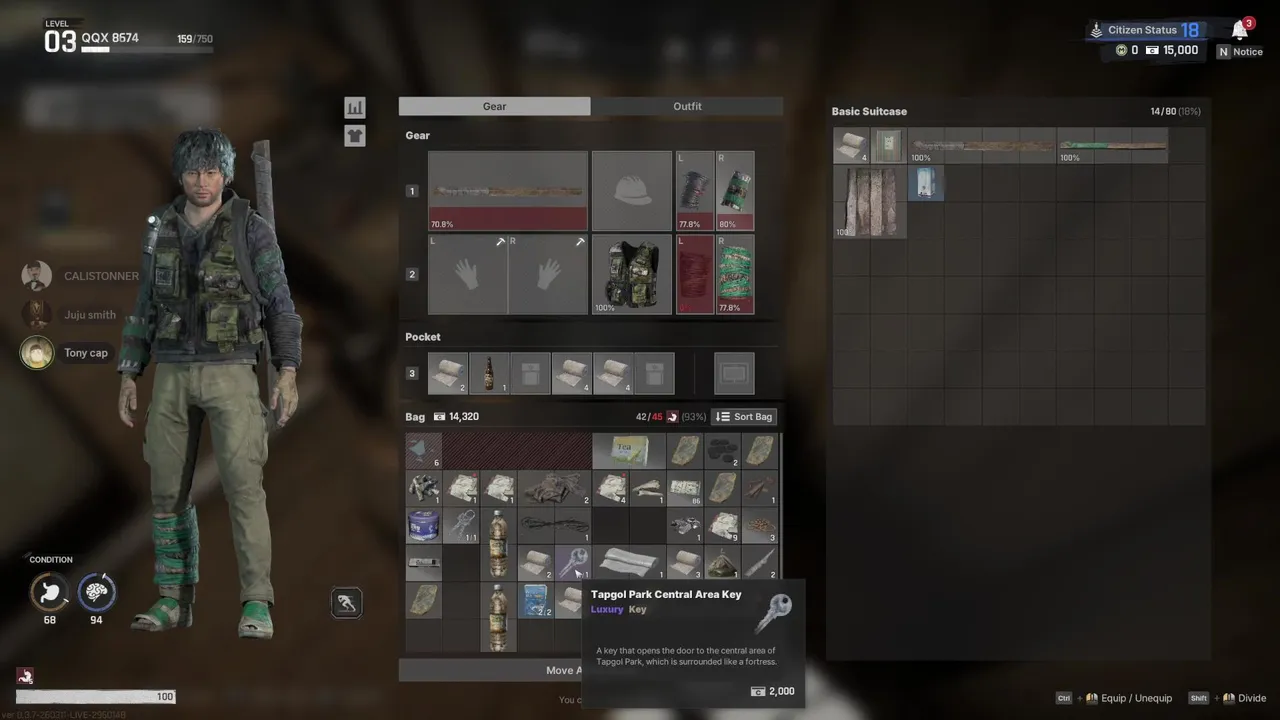Select the black cord in the bag

(554, 525)
